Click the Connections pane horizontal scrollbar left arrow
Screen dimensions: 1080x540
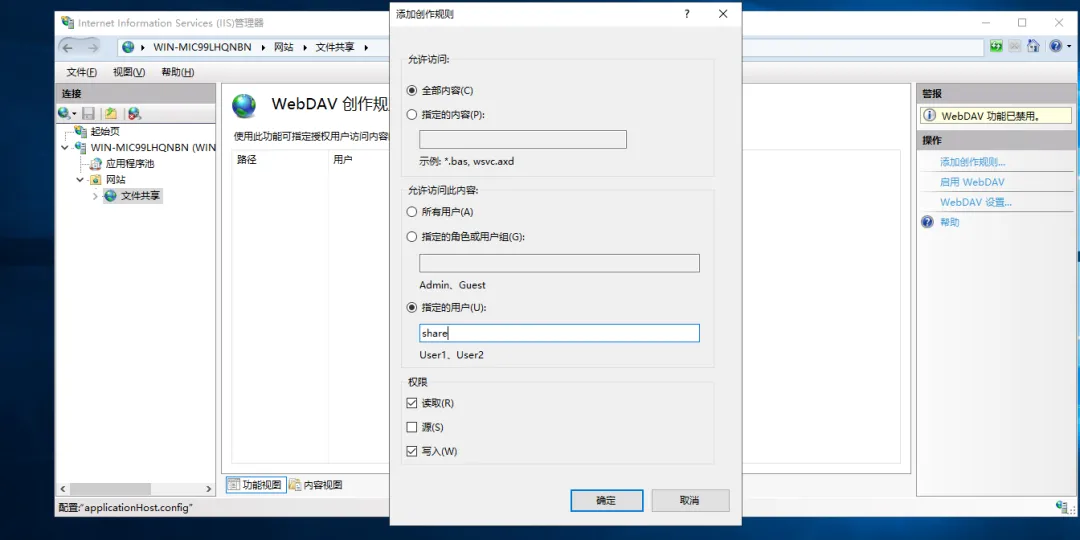[x=63, y=489]
